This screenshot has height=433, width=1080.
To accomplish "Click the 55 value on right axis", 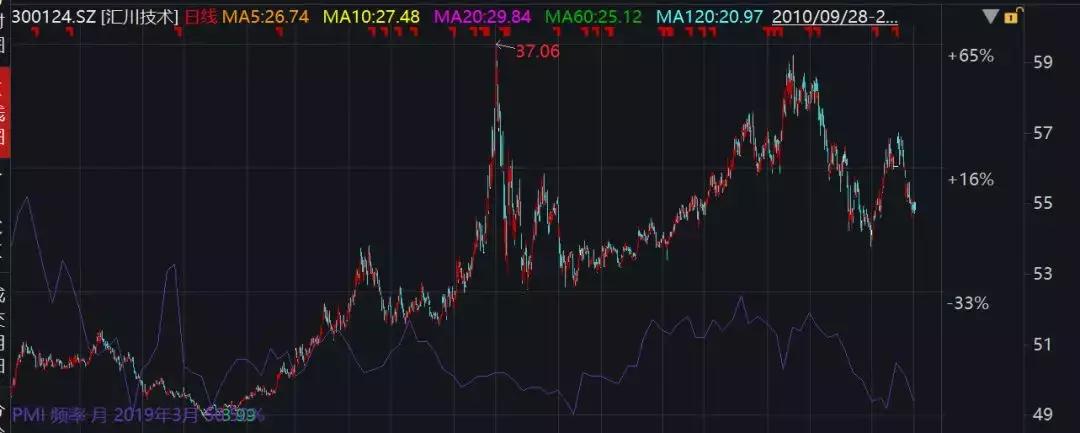I will pos(1043,204).
